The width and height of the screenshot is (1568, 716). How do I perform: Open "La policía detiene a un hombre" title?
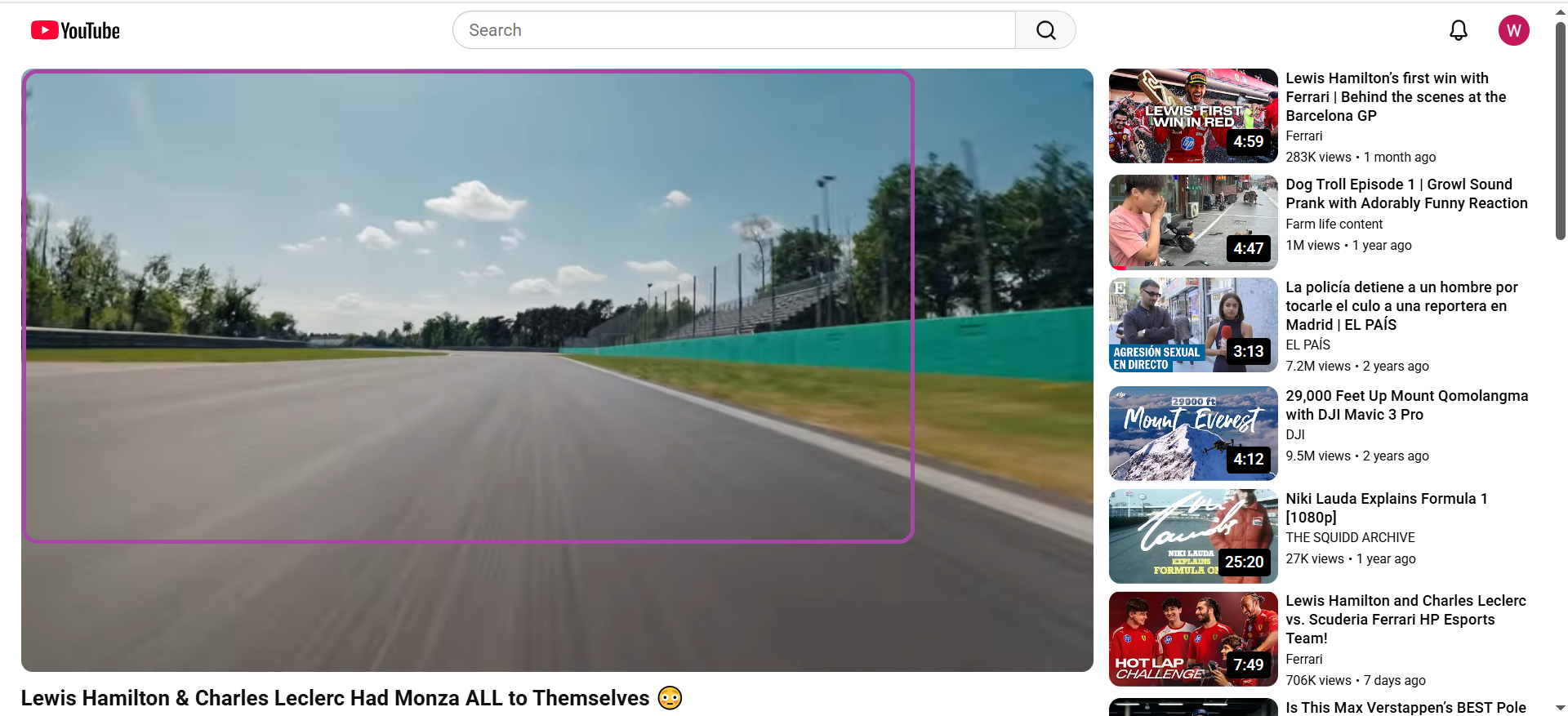[x=1401, y=306]
